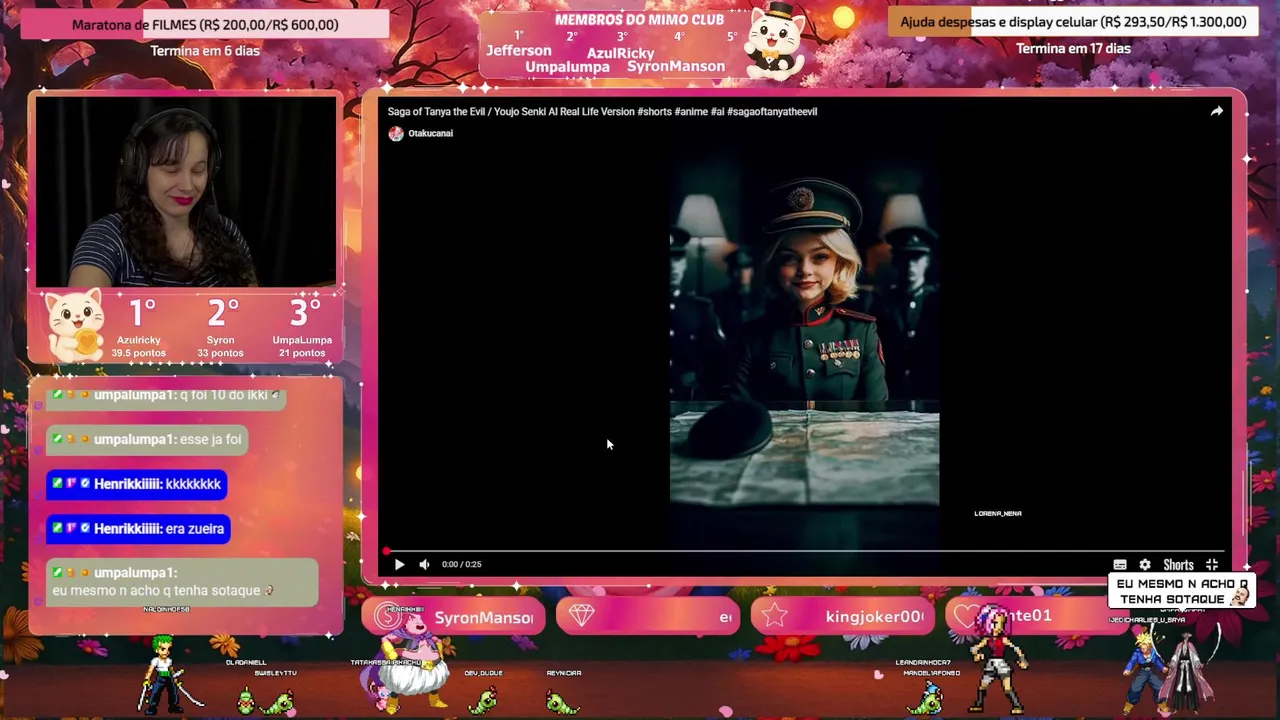Viewport: 1280px width, 720px height.
Task: Click the Shorts logo in player controls
Action: [1178, 565]
